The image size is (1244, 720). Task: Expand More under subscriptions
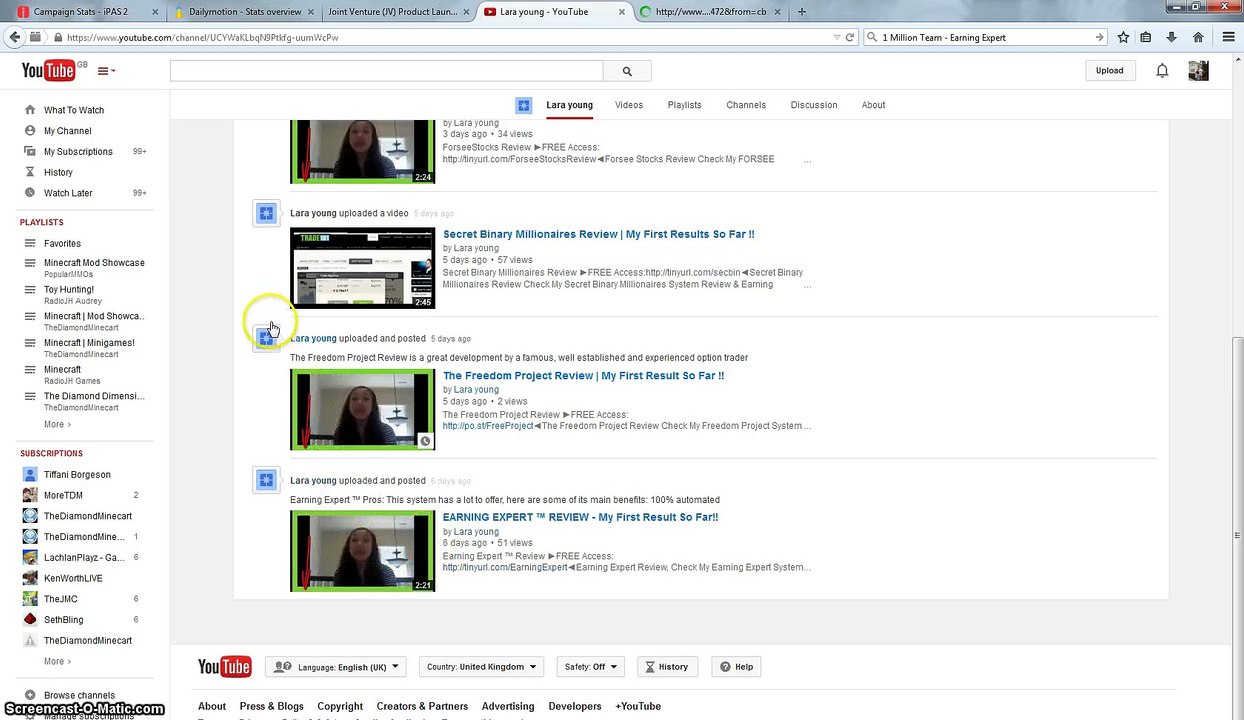[x=57, y=662]
